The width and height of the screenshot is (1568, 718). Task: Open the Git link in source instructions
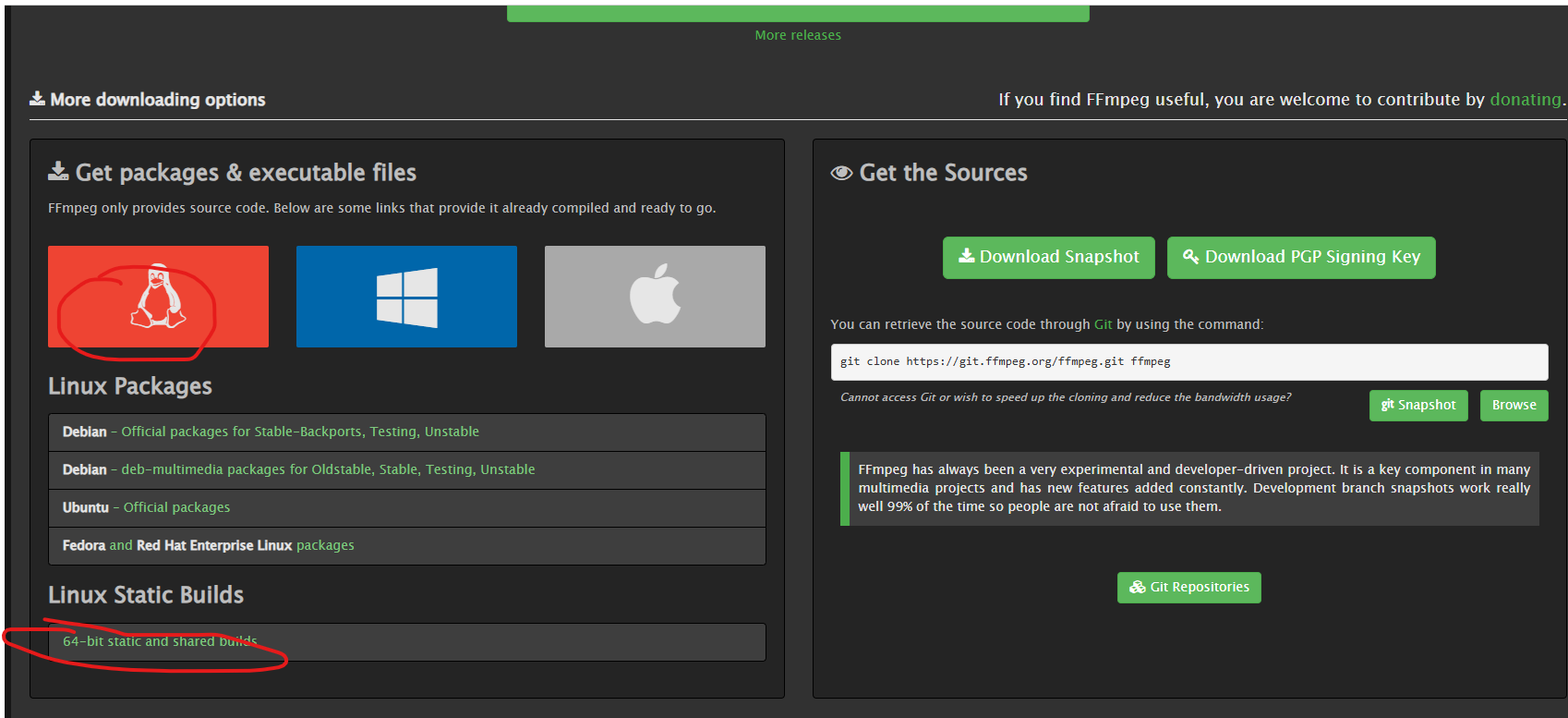[1103, 324]
